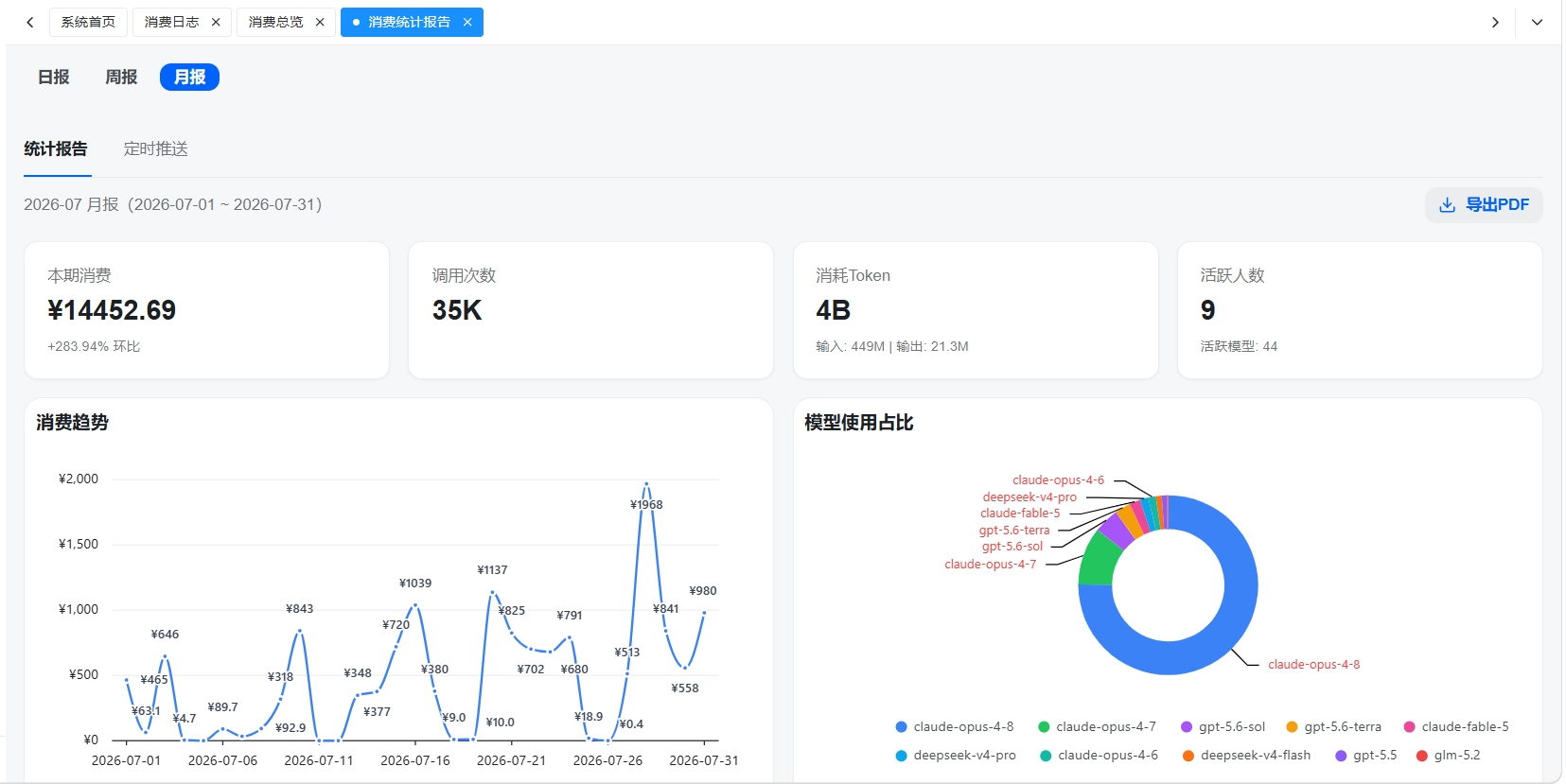Open the tab list dropdown chevron
Image resolution: width=1566 pixels, height=784 pixels.
pyautogui.click(x=1537, y=22)
